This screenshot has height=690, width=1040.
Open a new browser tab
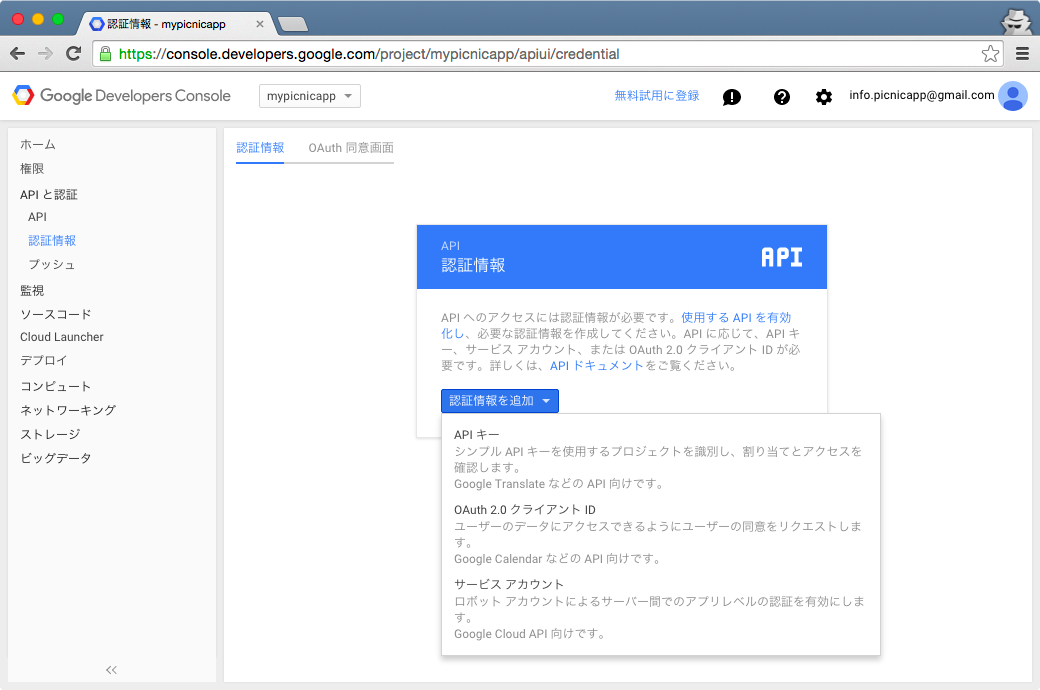292,25
